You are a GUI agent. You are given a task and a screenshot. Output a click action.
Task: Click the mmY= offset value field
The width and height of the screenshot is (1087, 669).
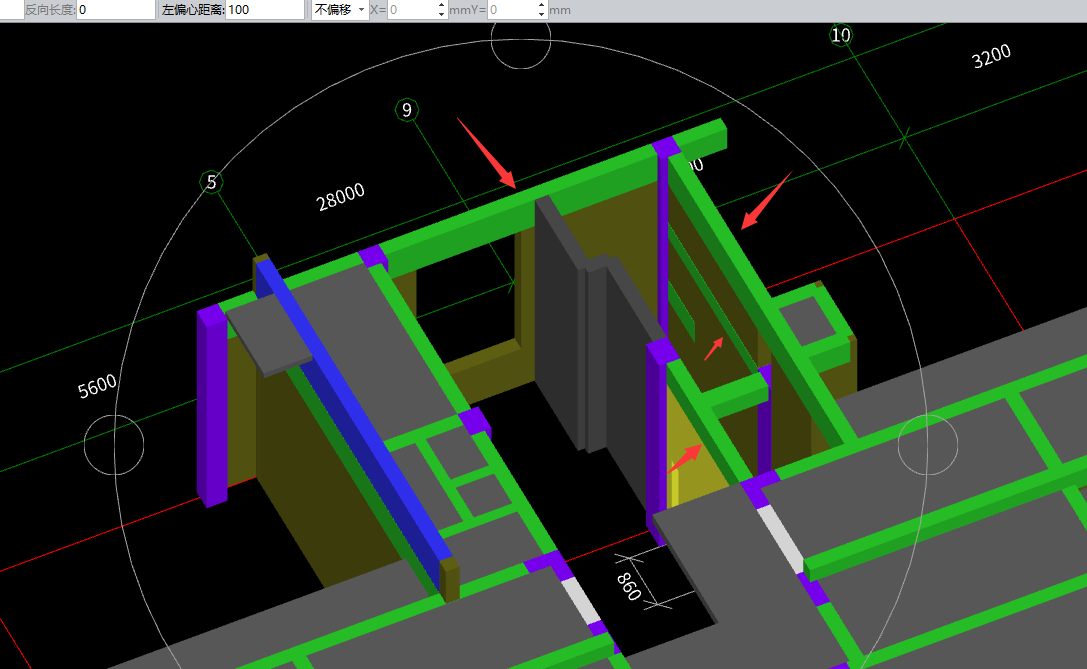[x=512, y=10]
